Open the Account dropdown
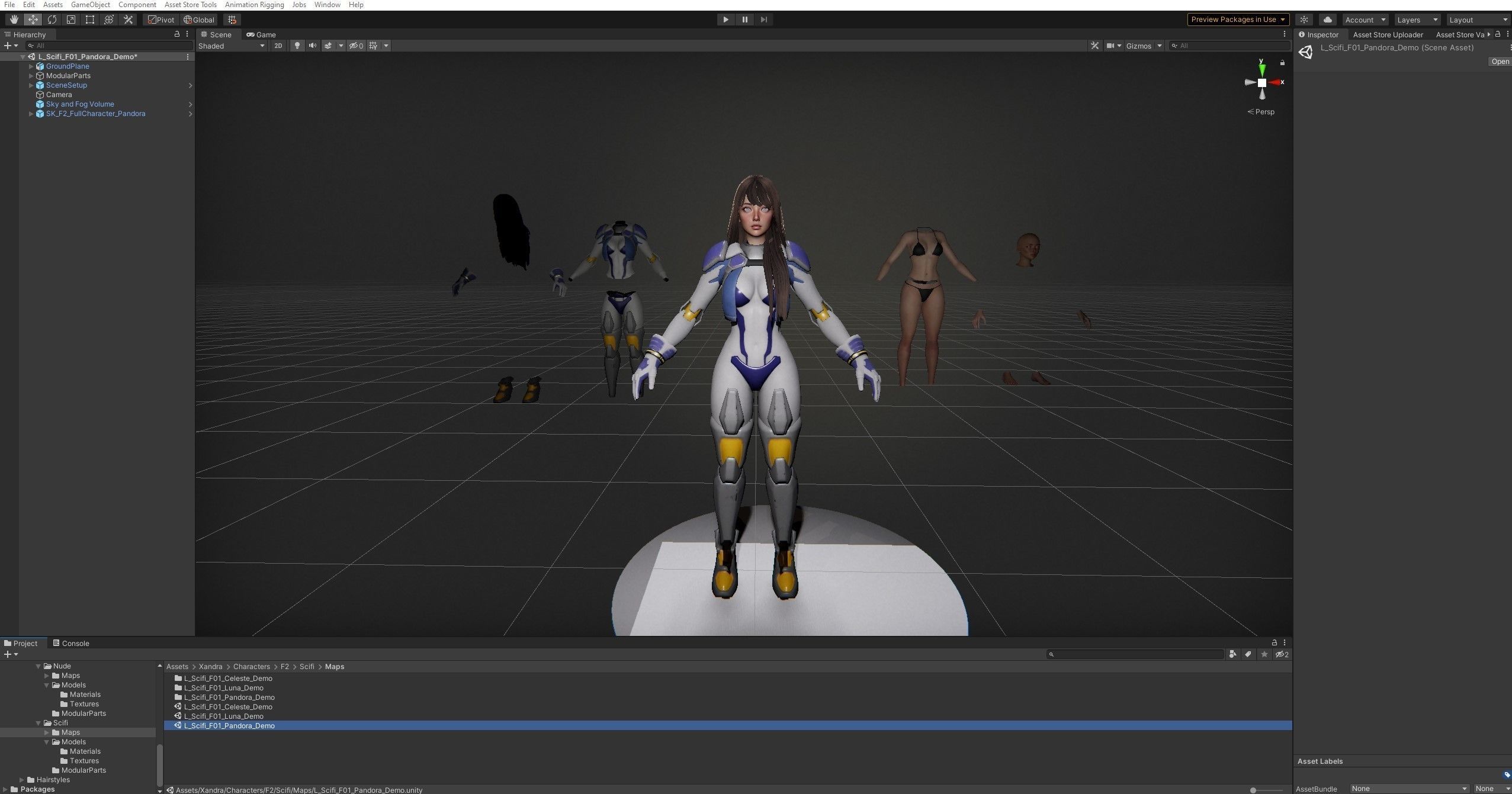 click(x=1365, y=20)
